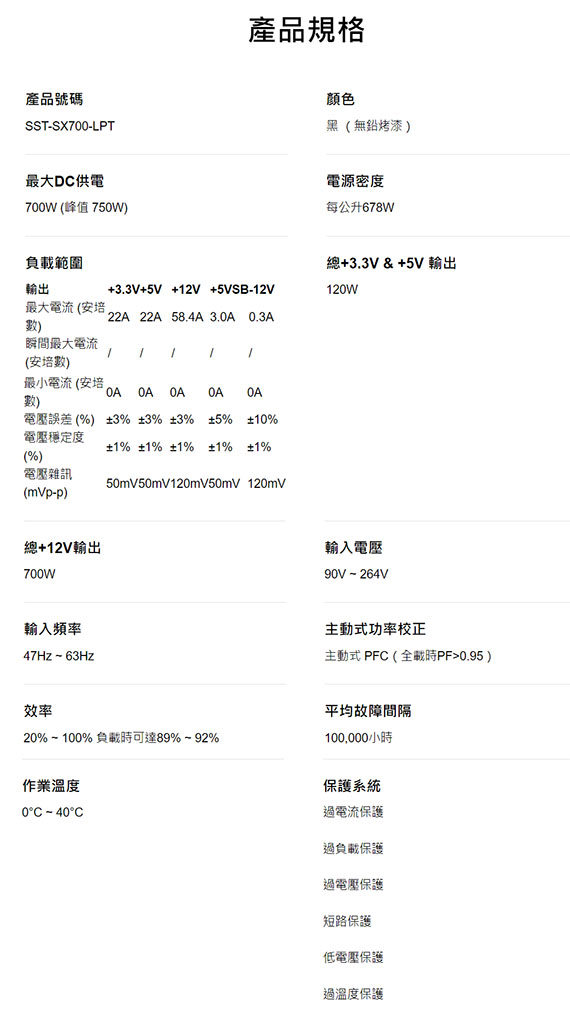Click the 過溫度保護 protection entry
This screenshot has height=1022, width=570.
click(x=353, y=994)
